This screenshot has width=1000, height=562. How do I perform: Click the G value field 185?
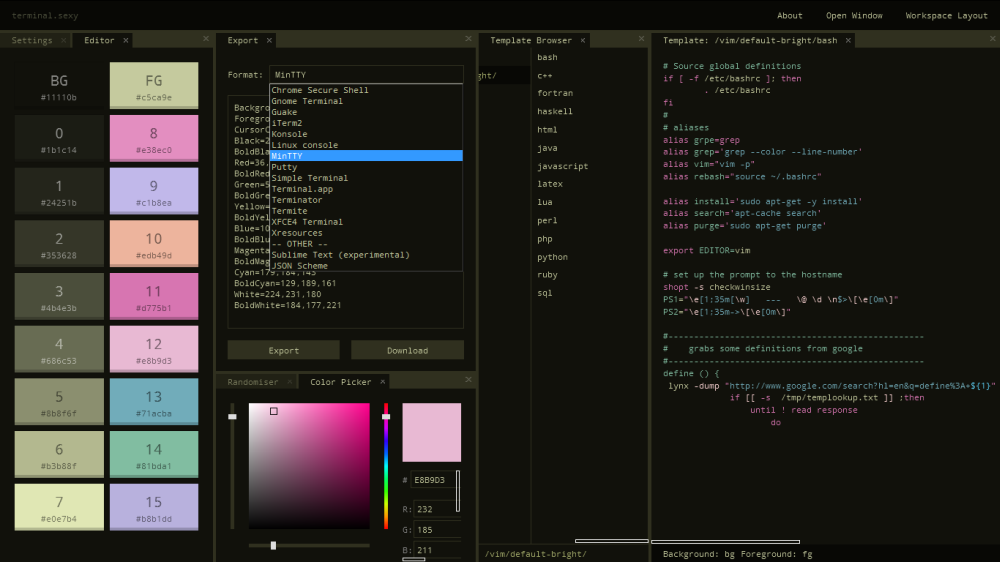(436, 529)
